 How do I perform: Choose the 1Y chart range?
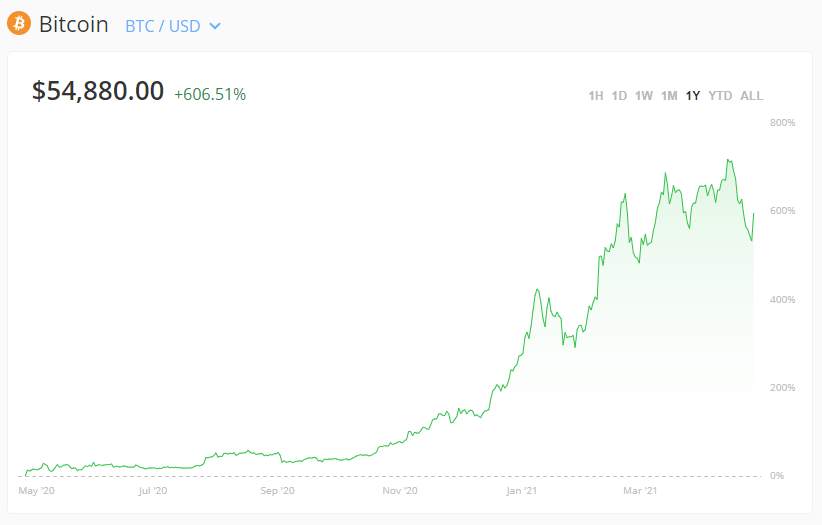pyautogui.click(x=693, y=95)
